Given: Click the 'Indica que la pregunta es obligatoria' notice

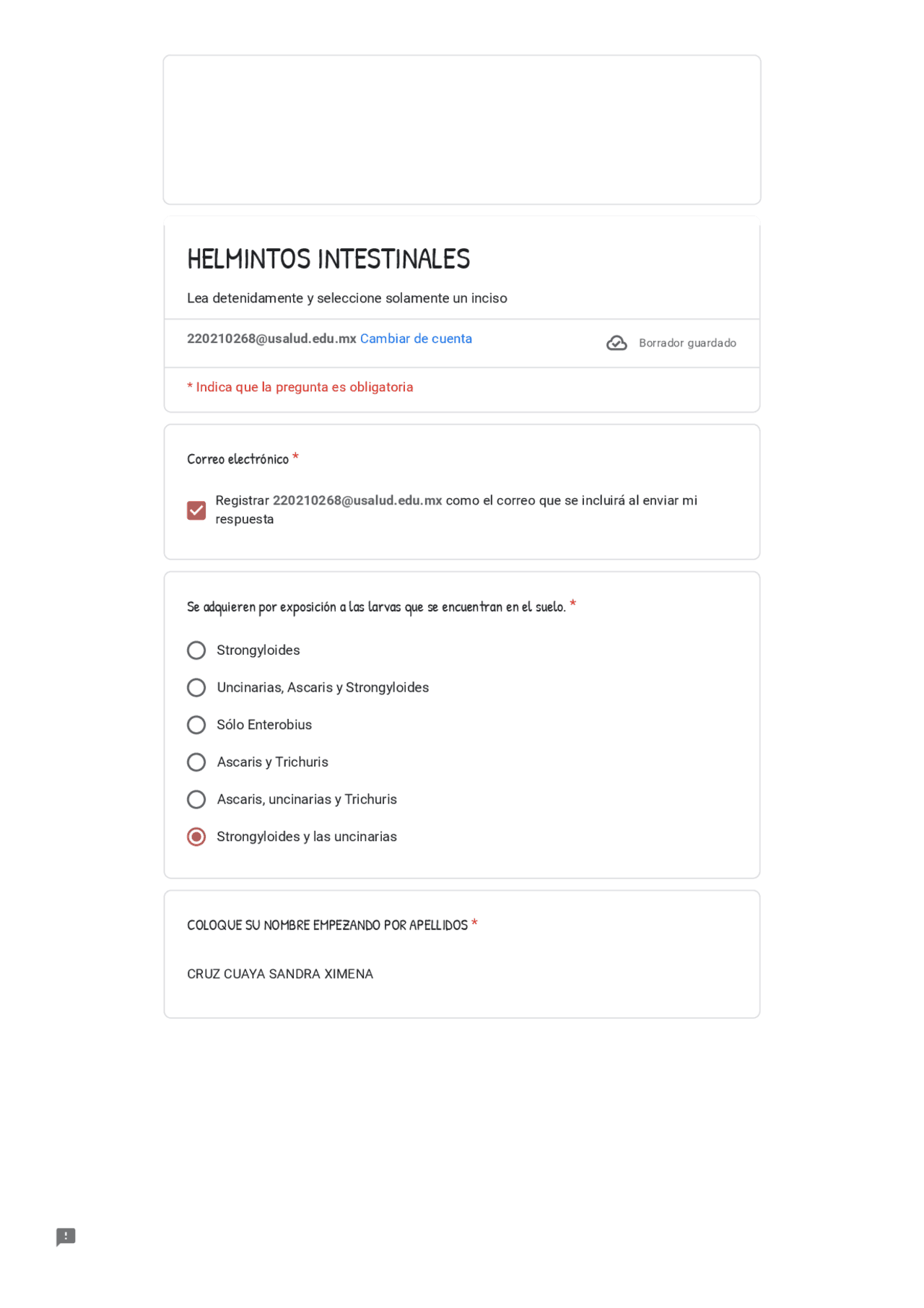Looking at the screenshot, I should (300, 387).
